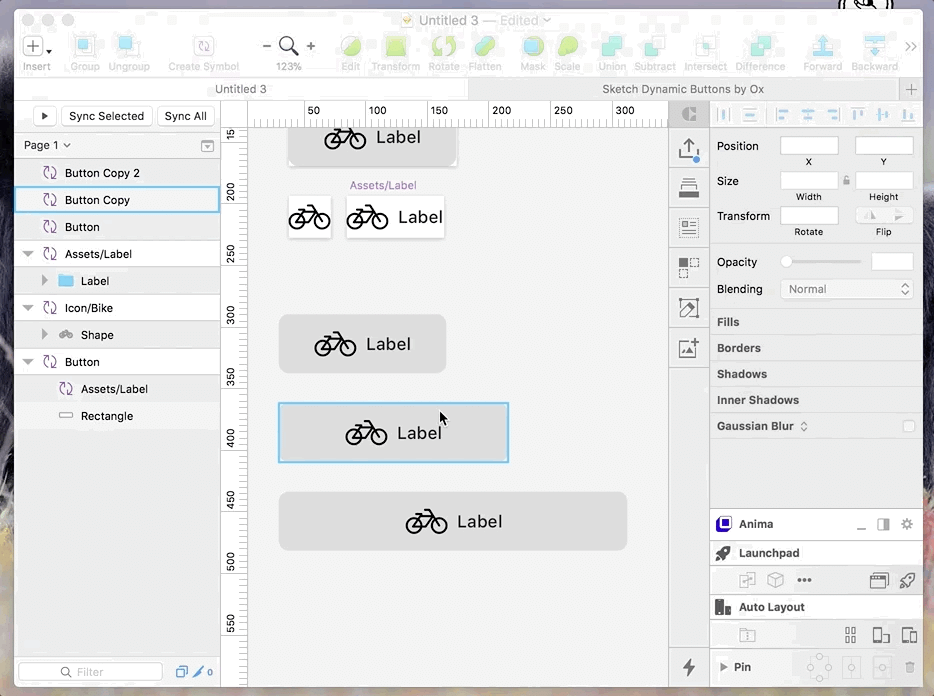The height and width of the screenshot is (696, 934).
Task: Select the Rotate tool
Action: pyautogui.click(x=444, y=46)
